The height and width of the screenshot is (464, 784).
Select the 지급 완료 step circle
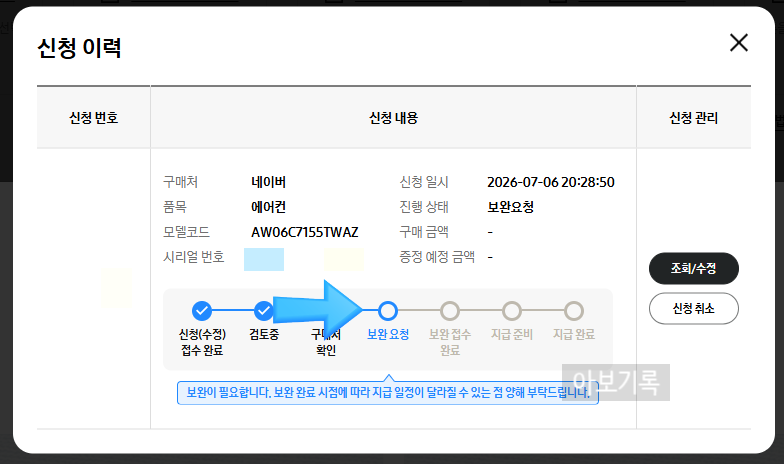pyautogui.click(x=574, y=311)
